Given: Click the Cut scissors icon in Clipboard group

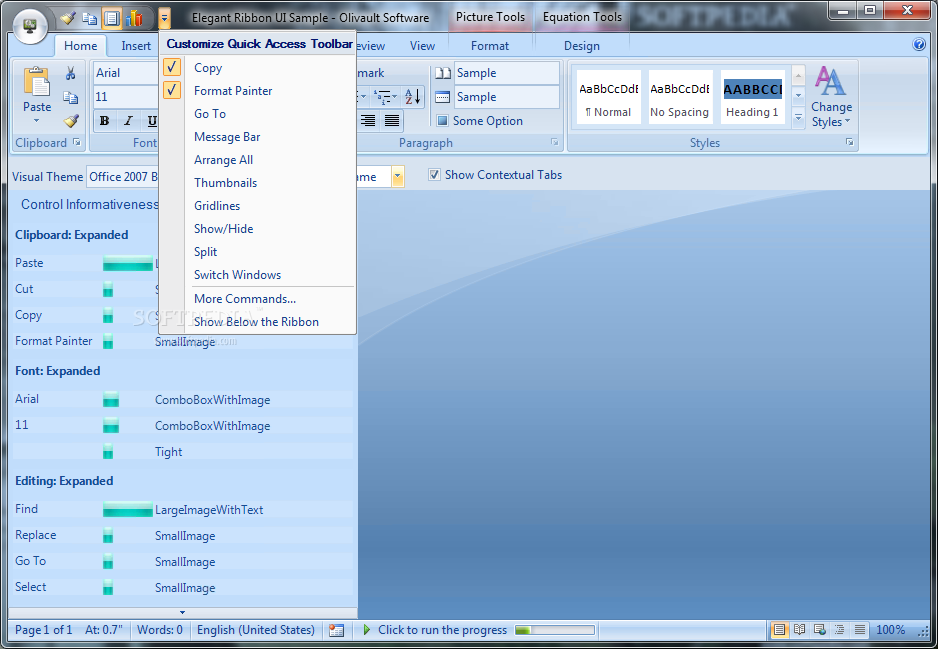Looking at the screenshot, I should 71,73.
